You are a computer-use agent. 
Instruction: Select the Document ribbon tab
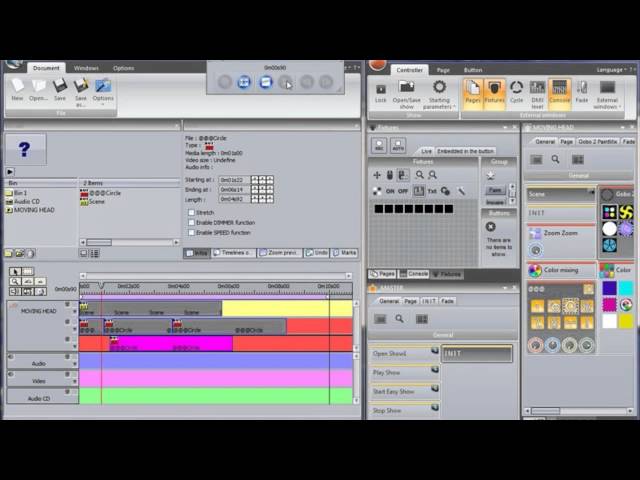point(46,68)
